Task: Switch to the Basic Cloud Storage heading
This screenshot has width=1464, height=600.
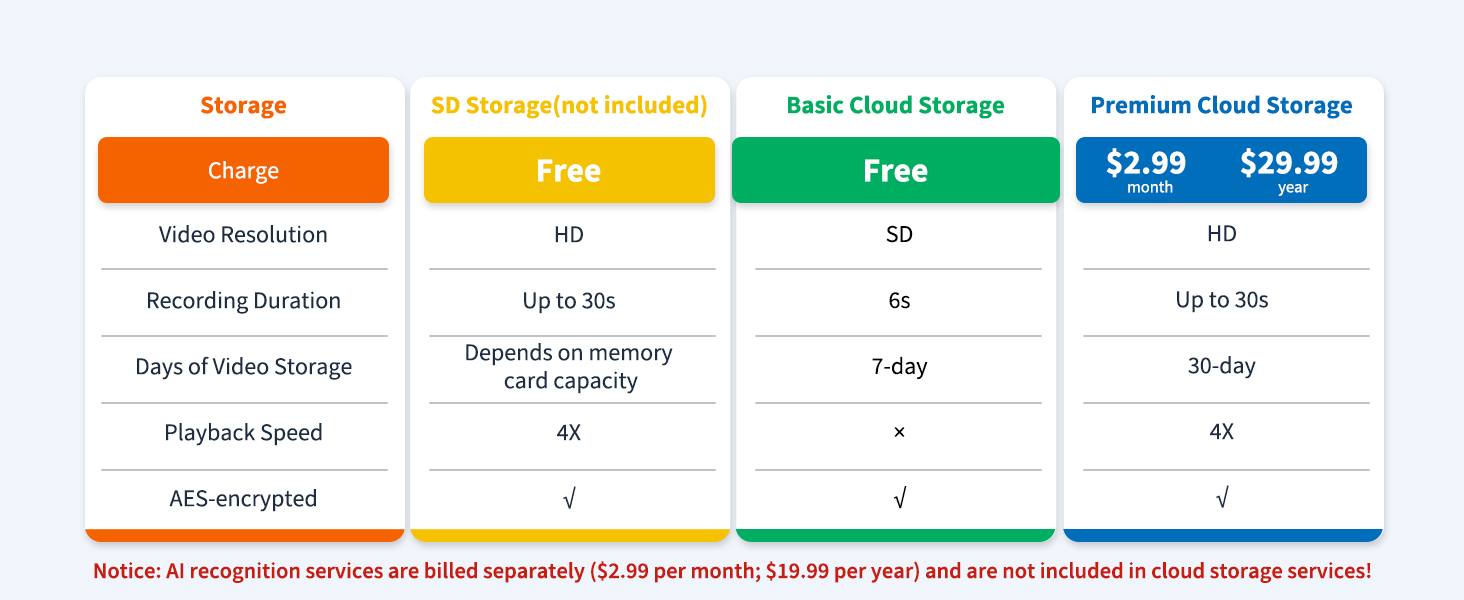Action: pyautogui.click(x=896, y=105)
